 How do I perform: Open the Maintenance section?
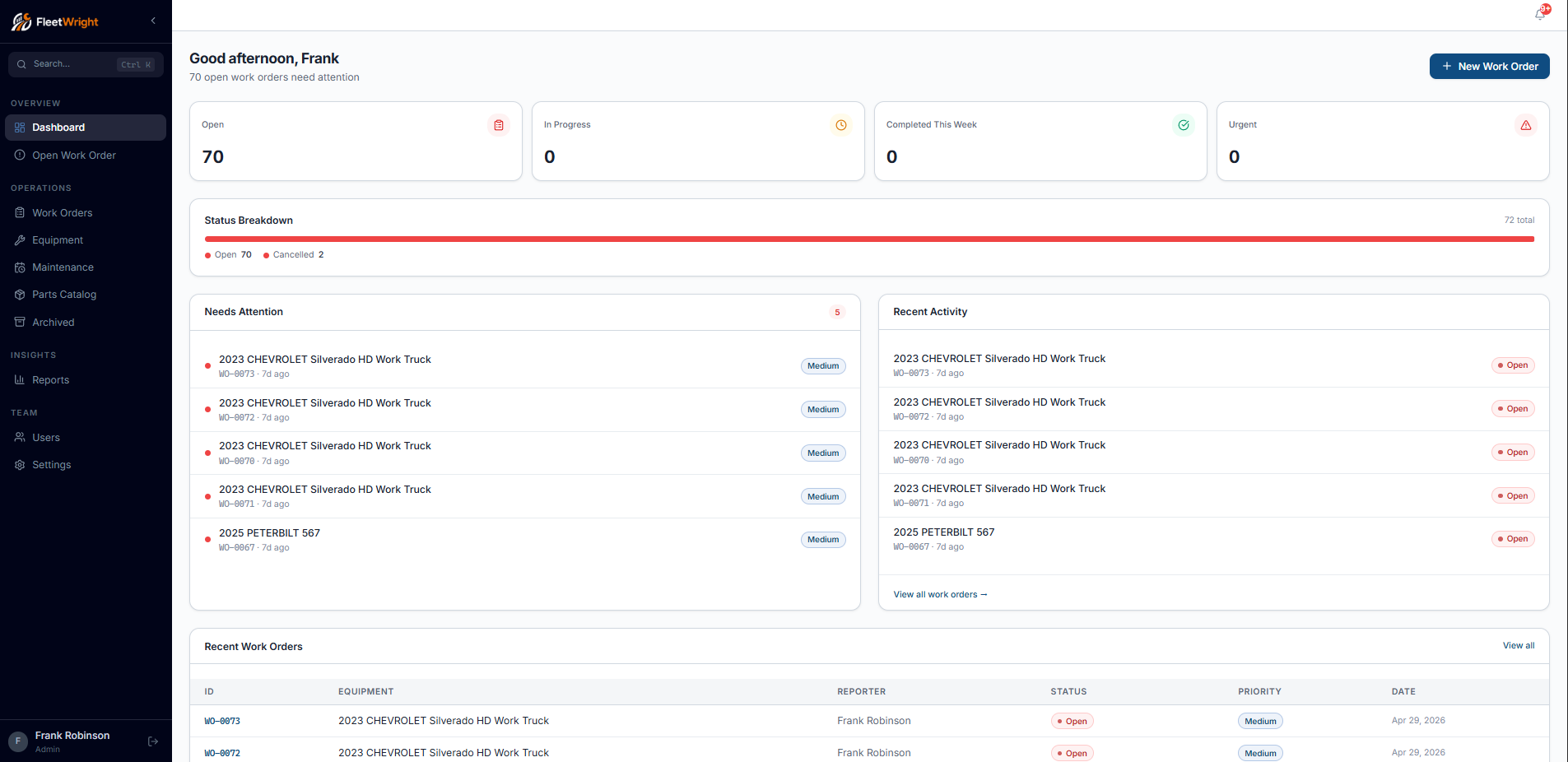pos(86,267)
